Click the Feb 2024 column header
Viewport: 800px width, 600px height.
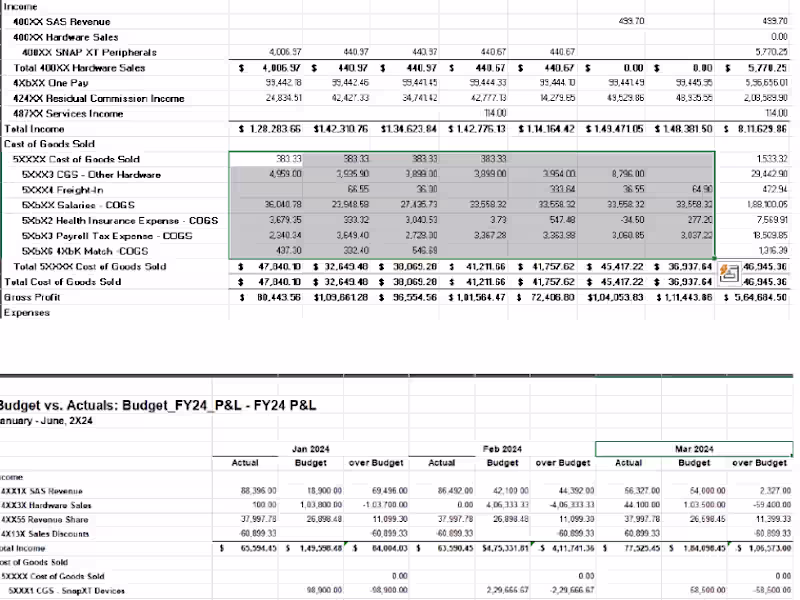[503, 447]
